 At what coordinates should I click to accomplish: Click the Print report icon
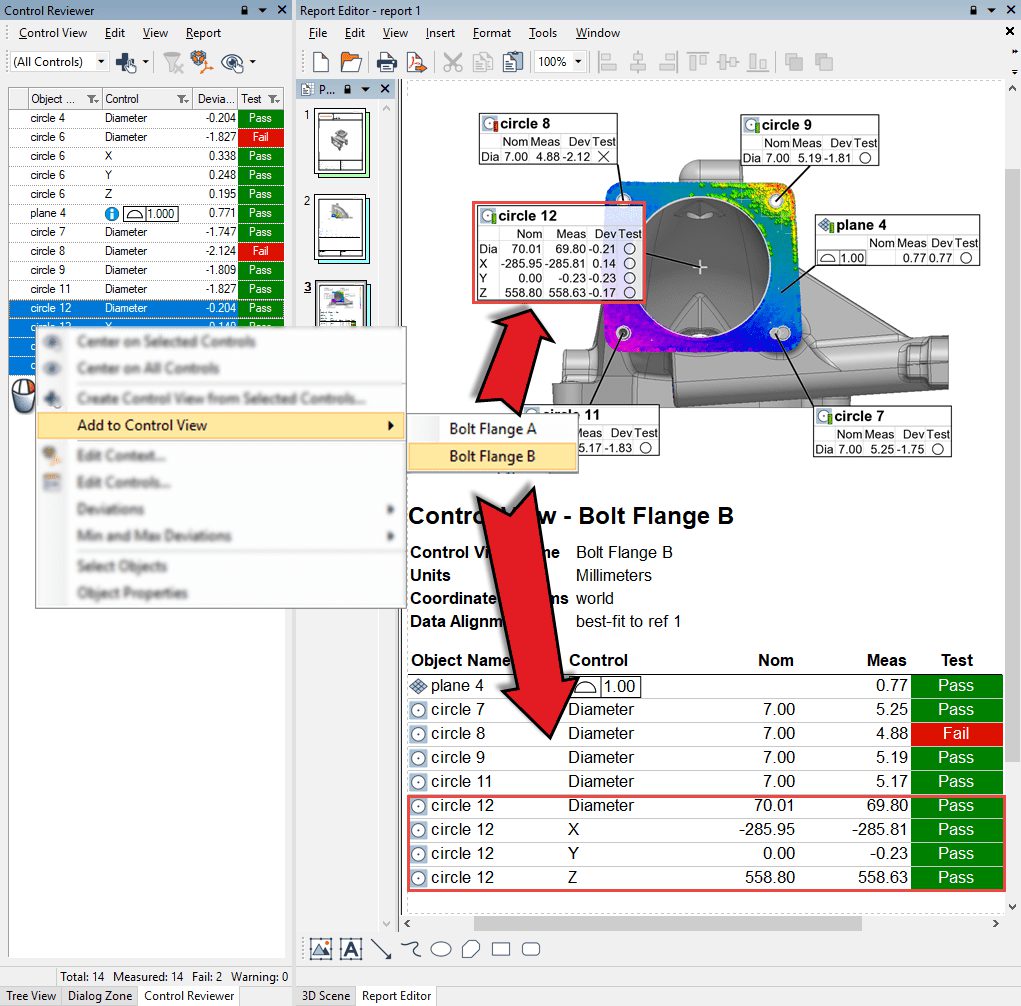pyautogui.click(x=387, y=62)
